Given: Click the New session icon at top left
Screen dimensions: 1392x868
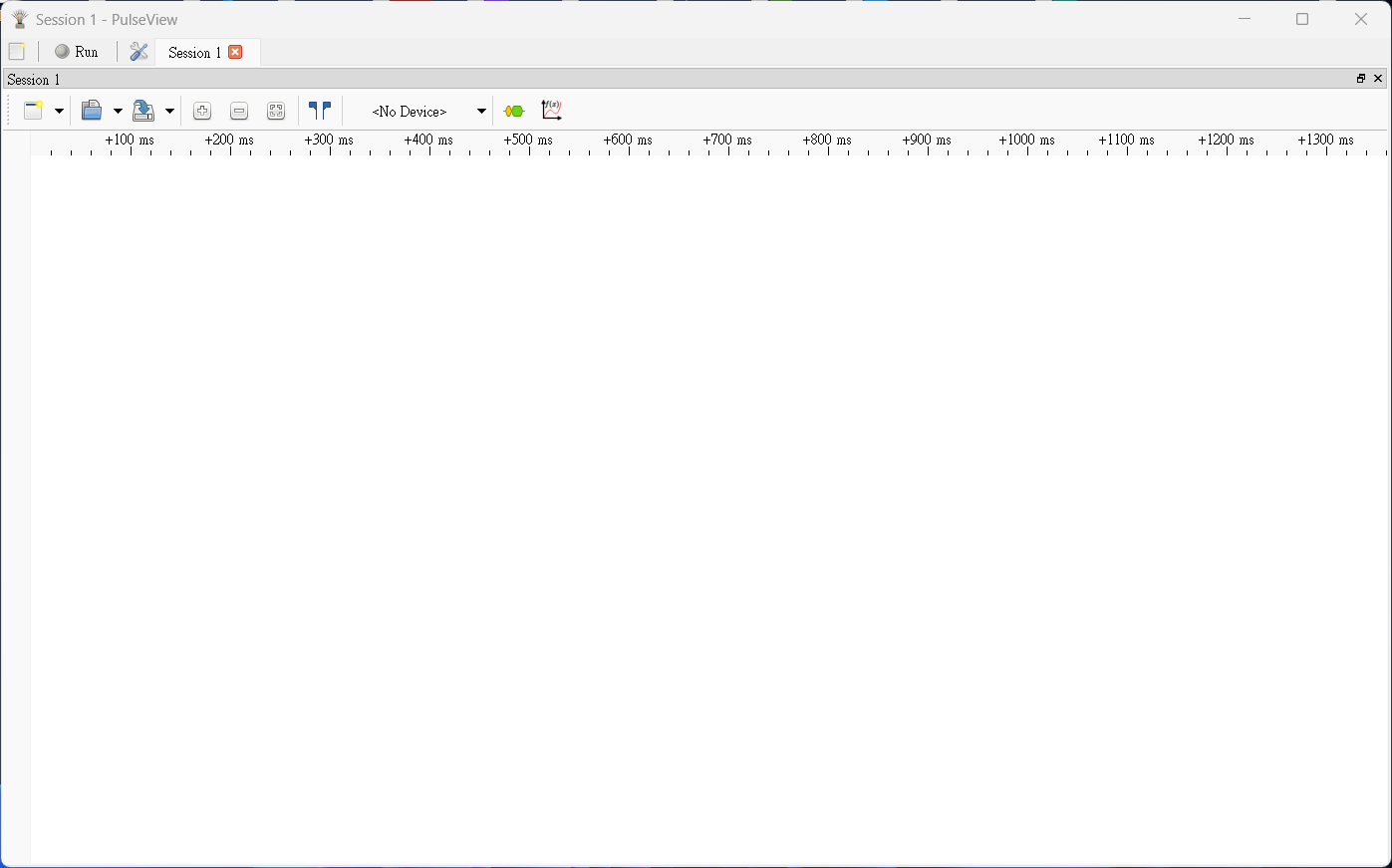Looking at the screenshot, I should pos(17,52).
